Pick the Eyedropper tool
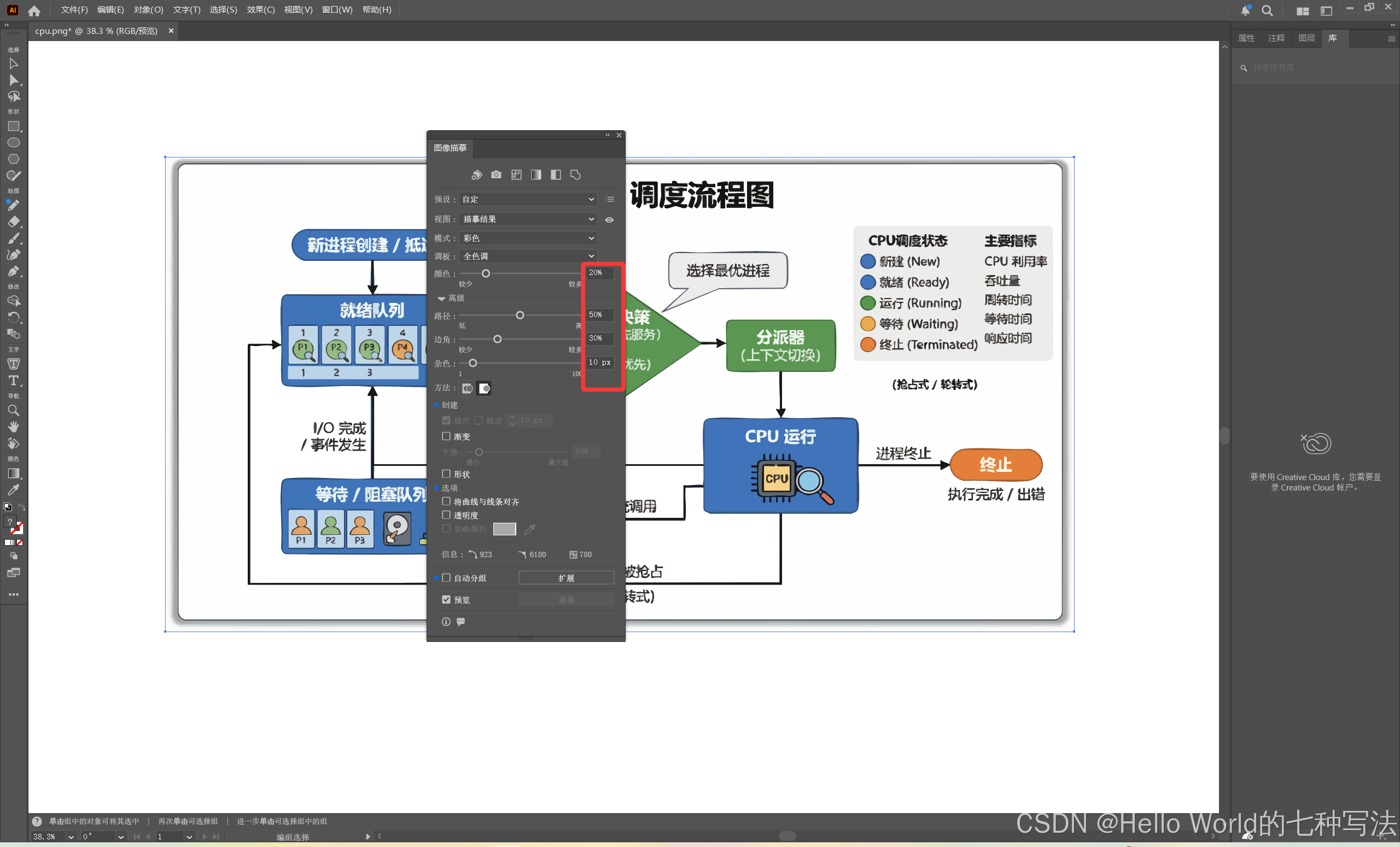This screenshot has height=847, width=1400. coord(14,489)
